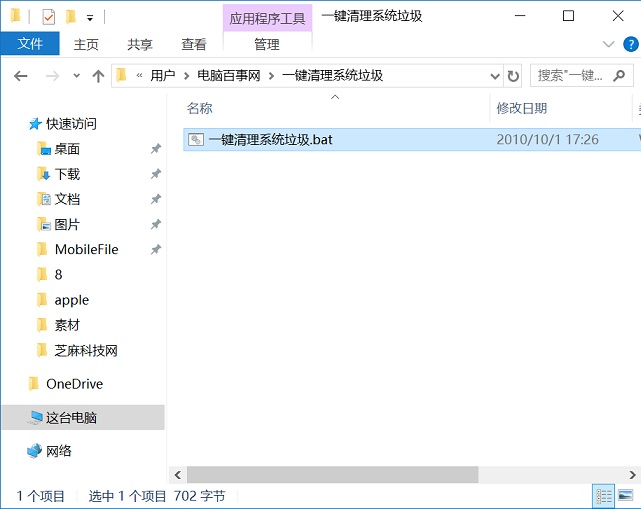The height and width of the screenshot is (509, 641).
Task: Open folder 8 in the navigation pane
Action: [58, 275]
